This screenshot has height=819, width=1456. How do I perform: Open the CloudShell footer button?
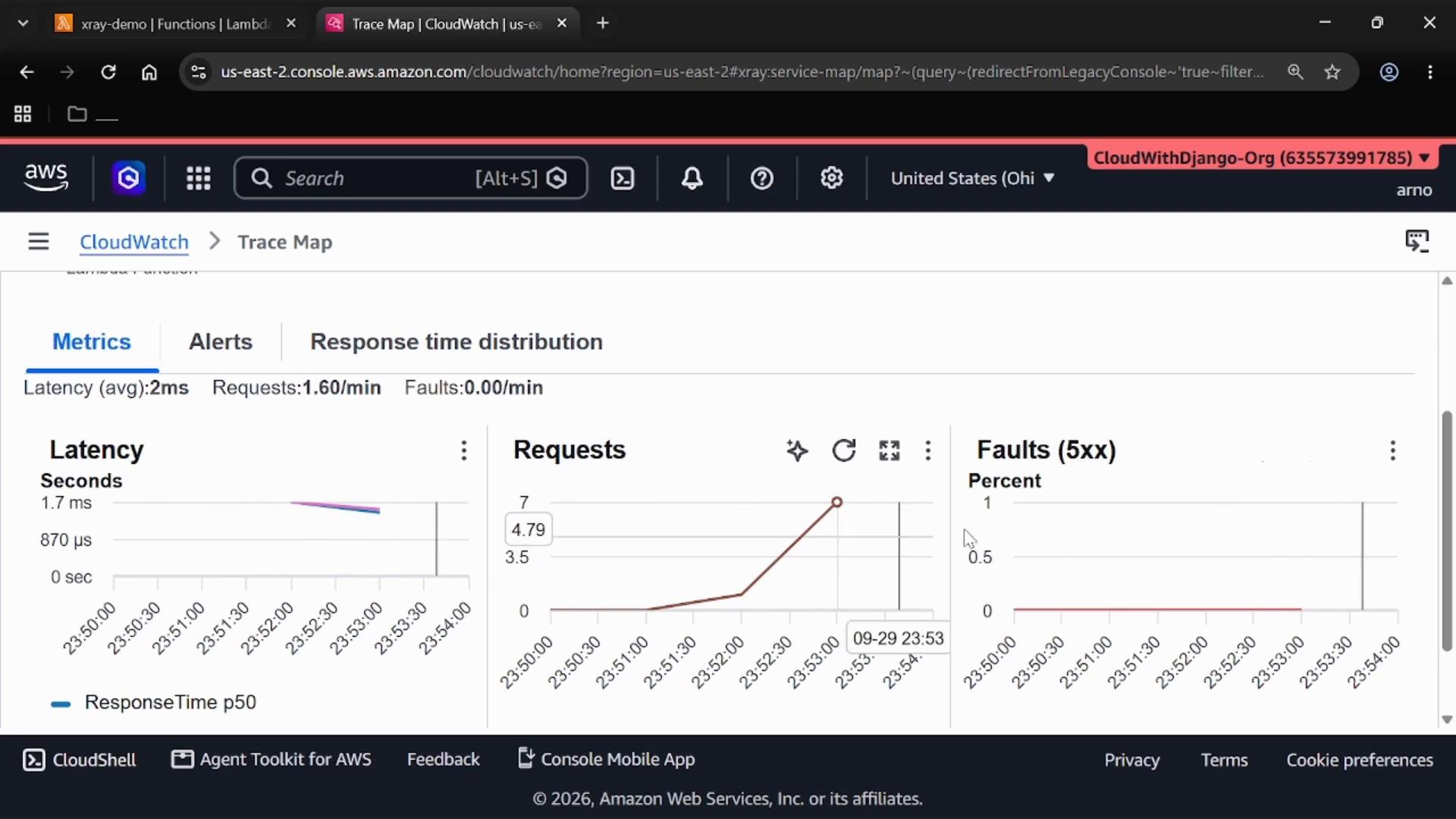click(80, 760)
